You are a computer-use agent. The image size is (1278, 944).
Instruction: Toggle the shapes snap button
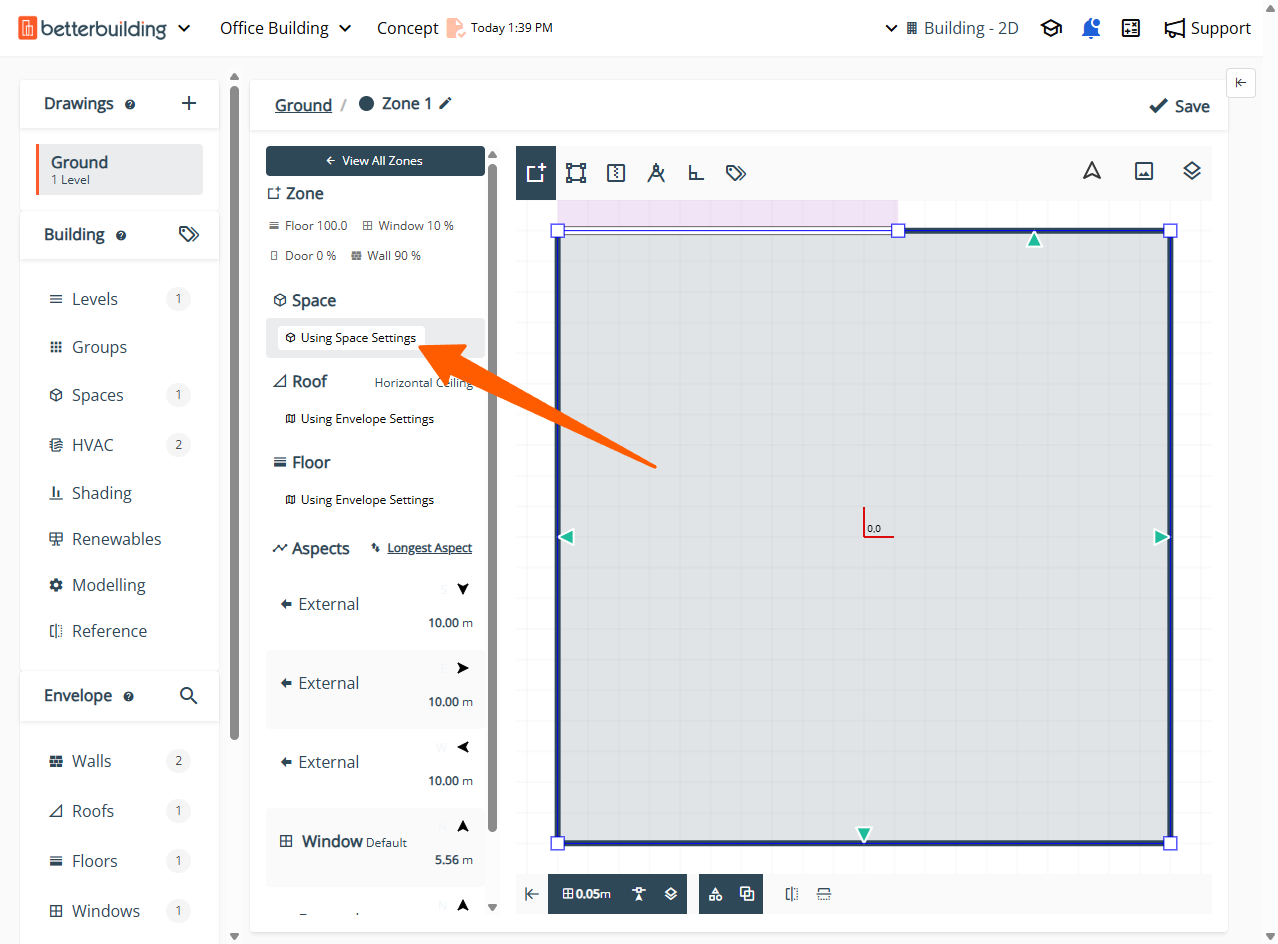pos(715,894)
